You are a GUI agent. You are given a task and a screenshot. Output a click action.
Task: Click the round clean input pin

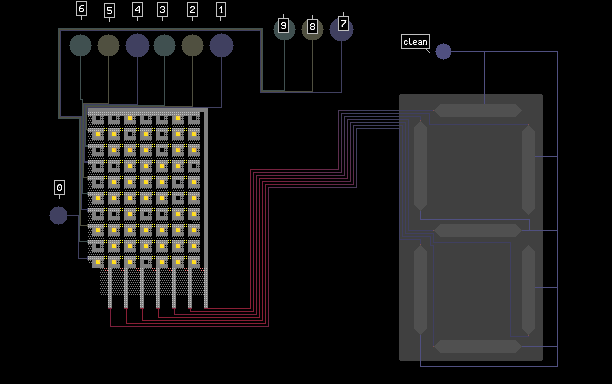click(x=443, y=52)
